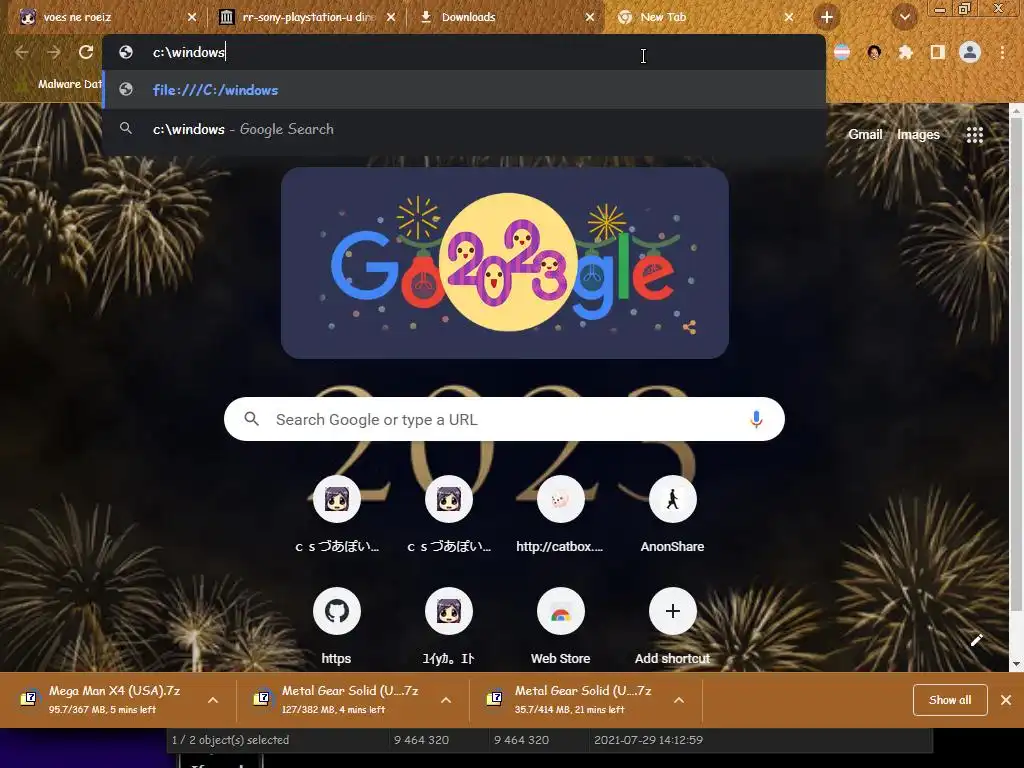Expand options for Metal Gear Solid 127/382 MB download
Viewport: 1024px width, 768px height.
point(446,700)
